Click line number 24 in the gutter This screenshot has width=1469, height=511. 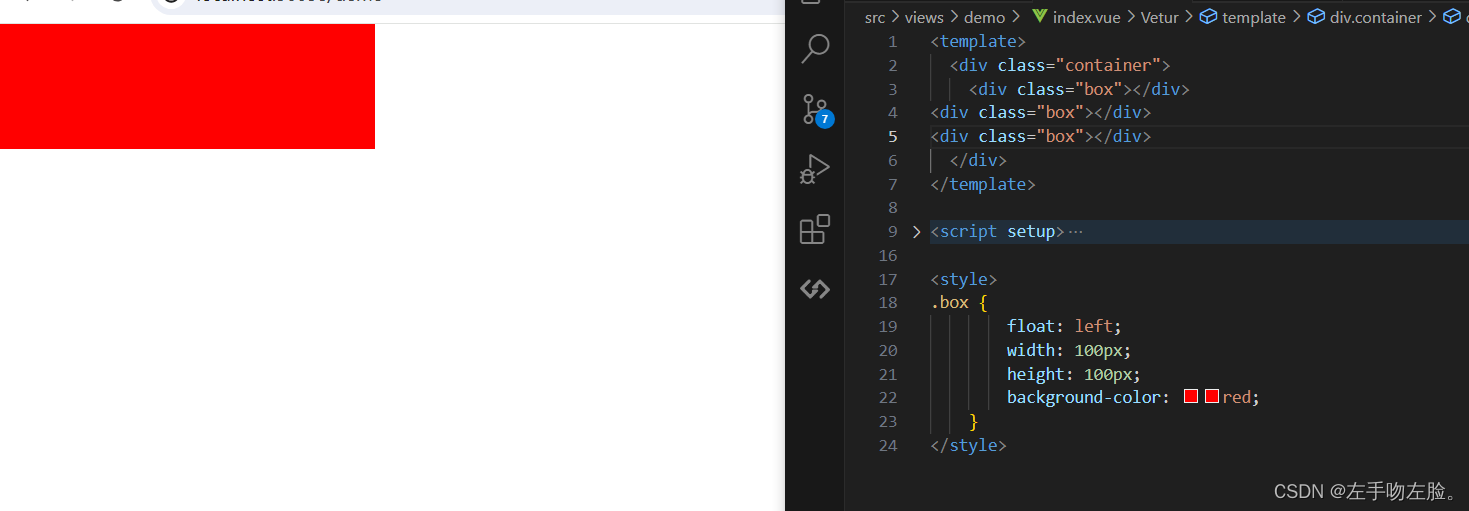click(888, 446)
